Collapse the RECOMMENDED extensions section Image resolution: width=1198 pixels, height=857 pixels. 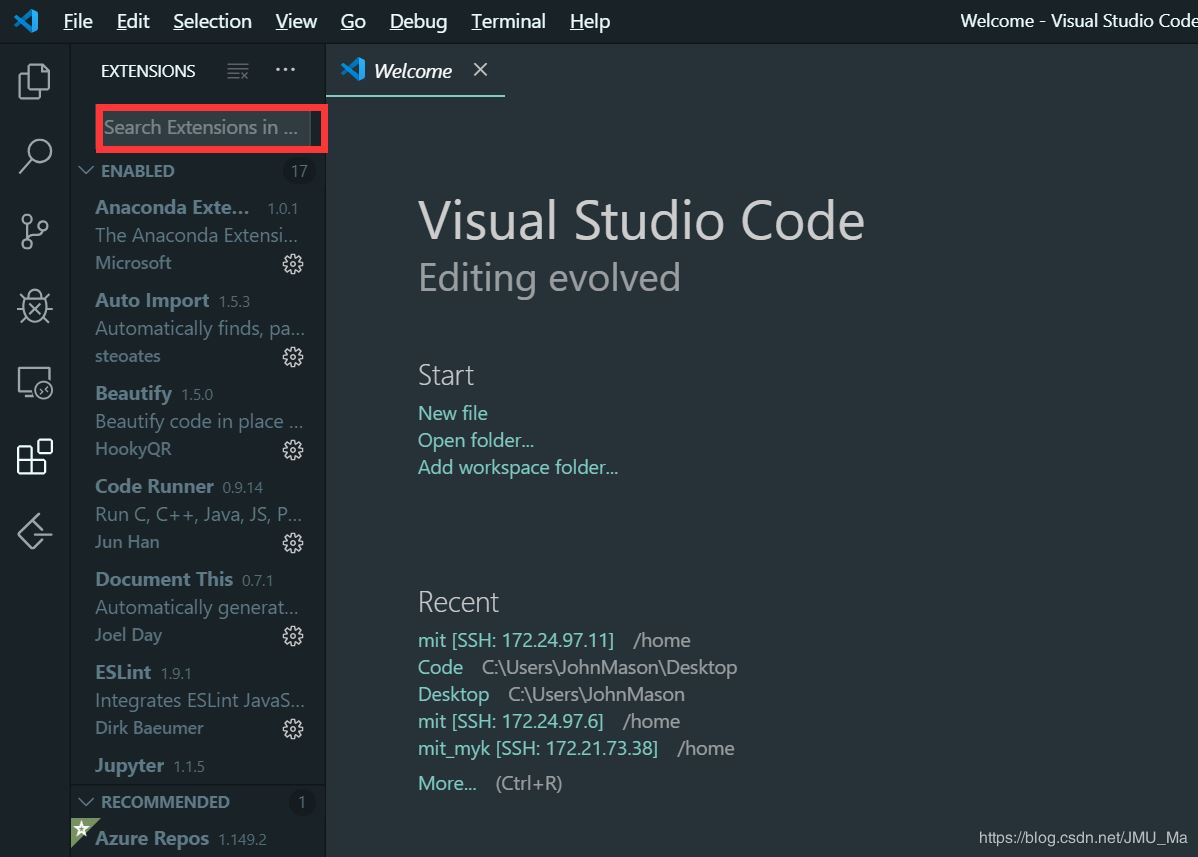pos(86,802)
